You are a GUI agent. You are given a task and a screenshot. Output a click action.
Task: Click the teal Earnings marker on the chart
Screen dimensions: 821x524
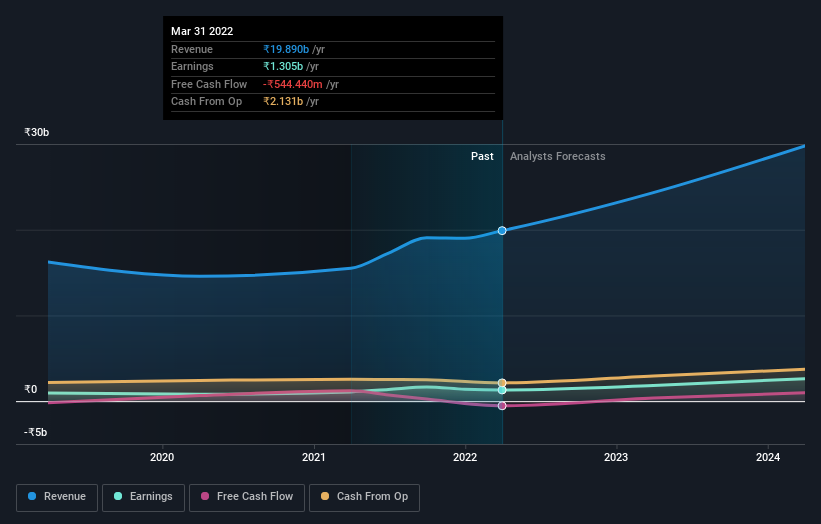pos(502,390)
